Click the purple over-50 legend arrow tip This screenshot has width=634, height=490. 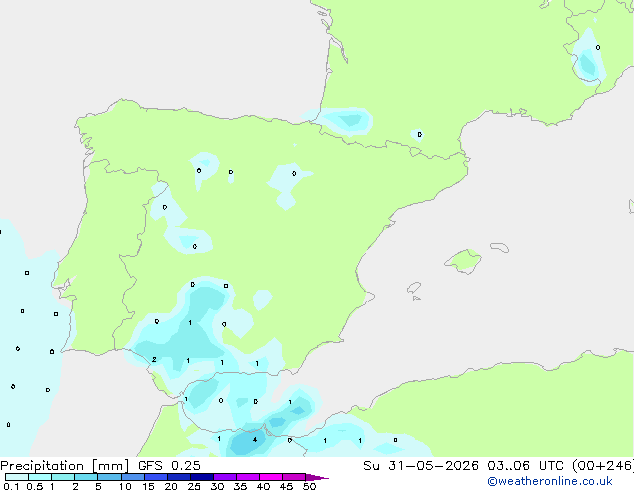pyautogui.click(x=317, y=477)
